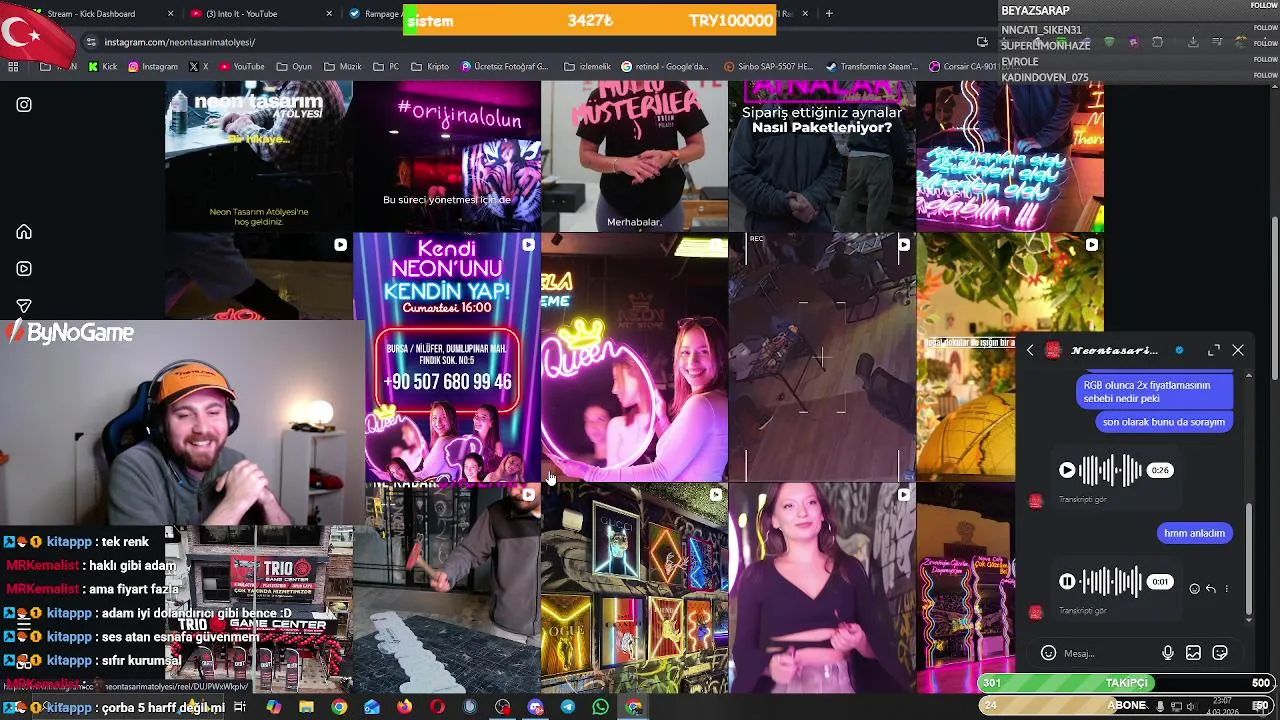This screenshot has height=720, width=1280.
Task: Open Gucci and Vogue neon frames reel
Action: click(634, 588)
